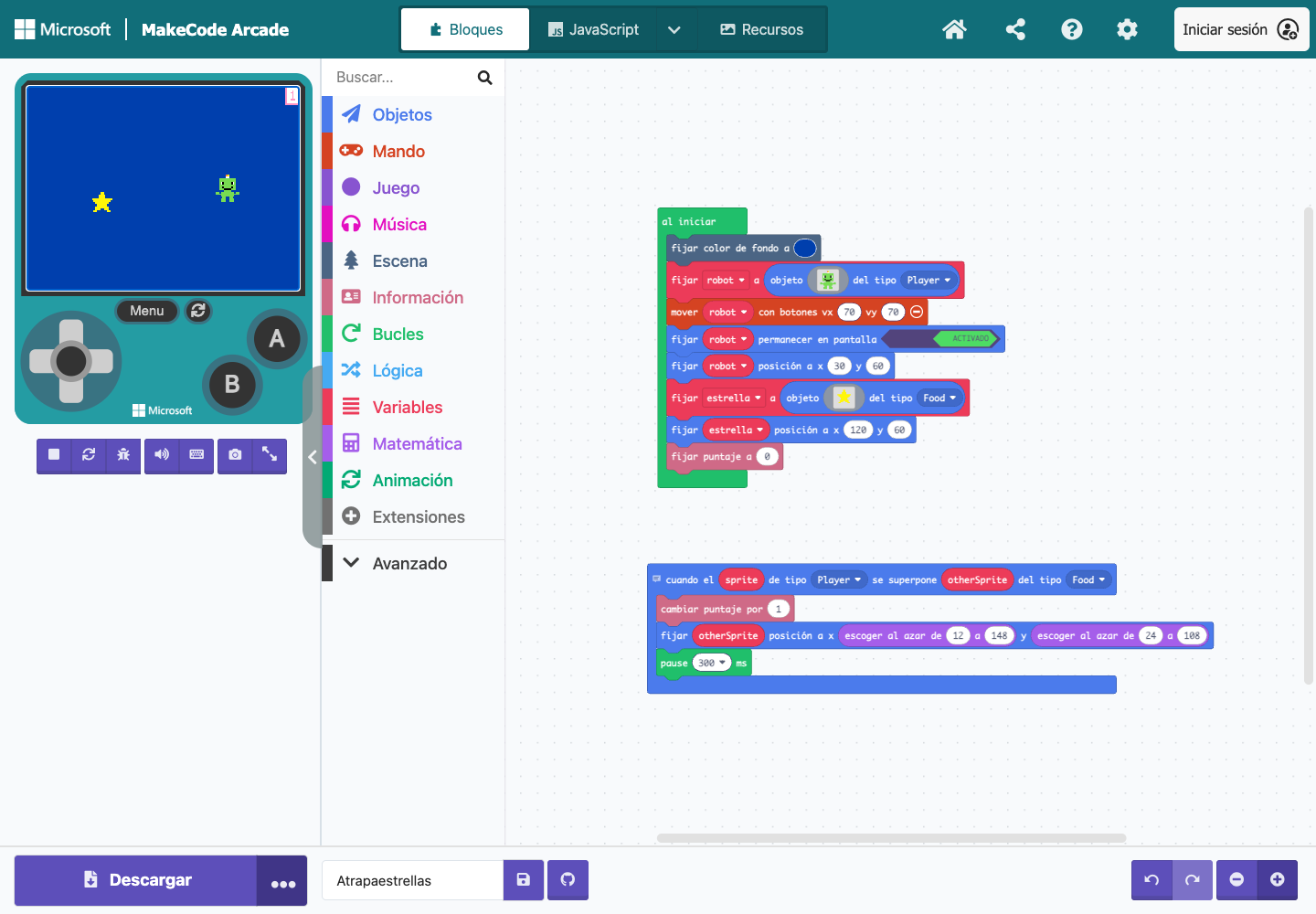Zoom out the workspace
This screenshot has width=1316, height=914.
coord(1236,880)
